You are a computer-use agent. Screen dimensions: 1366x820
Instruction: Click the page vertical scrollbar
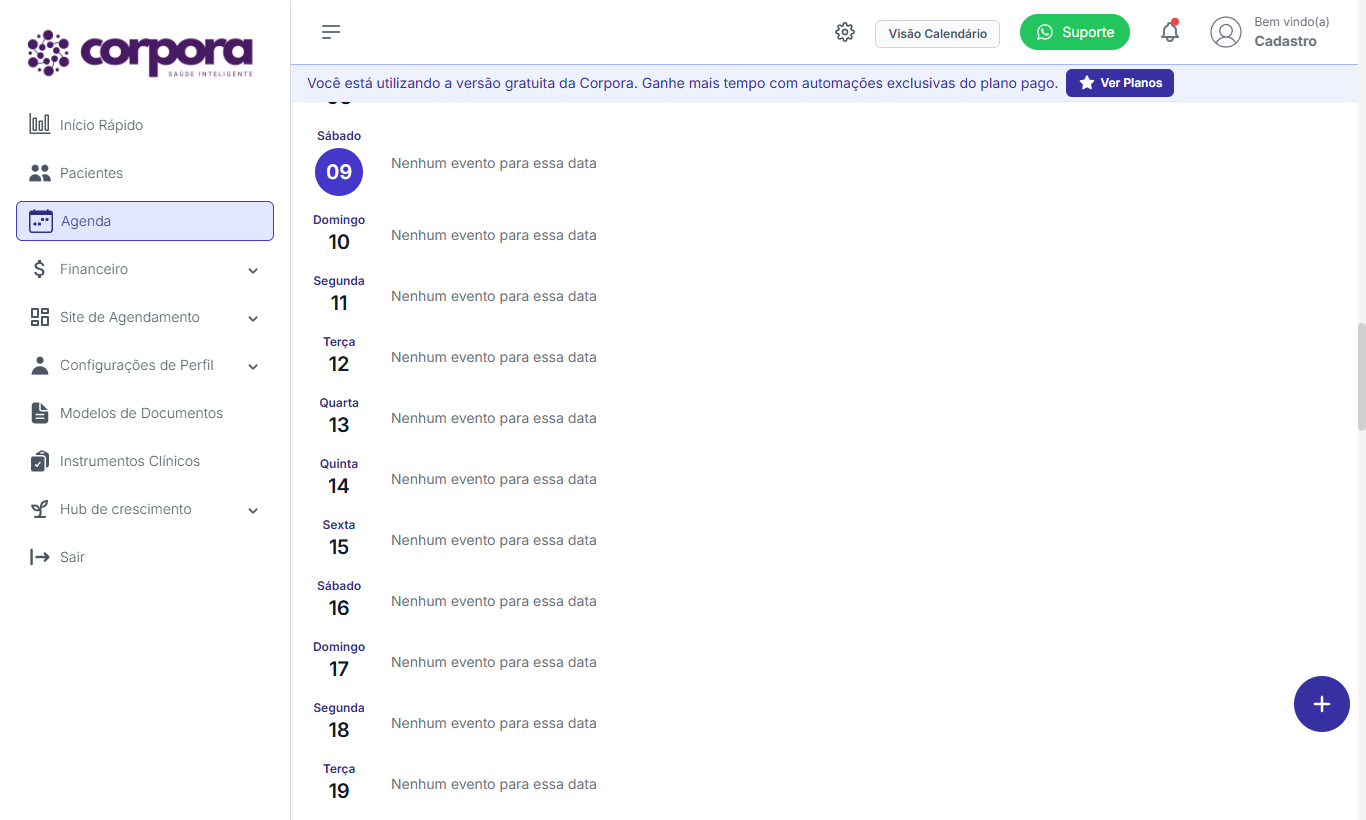(1361, 376)
